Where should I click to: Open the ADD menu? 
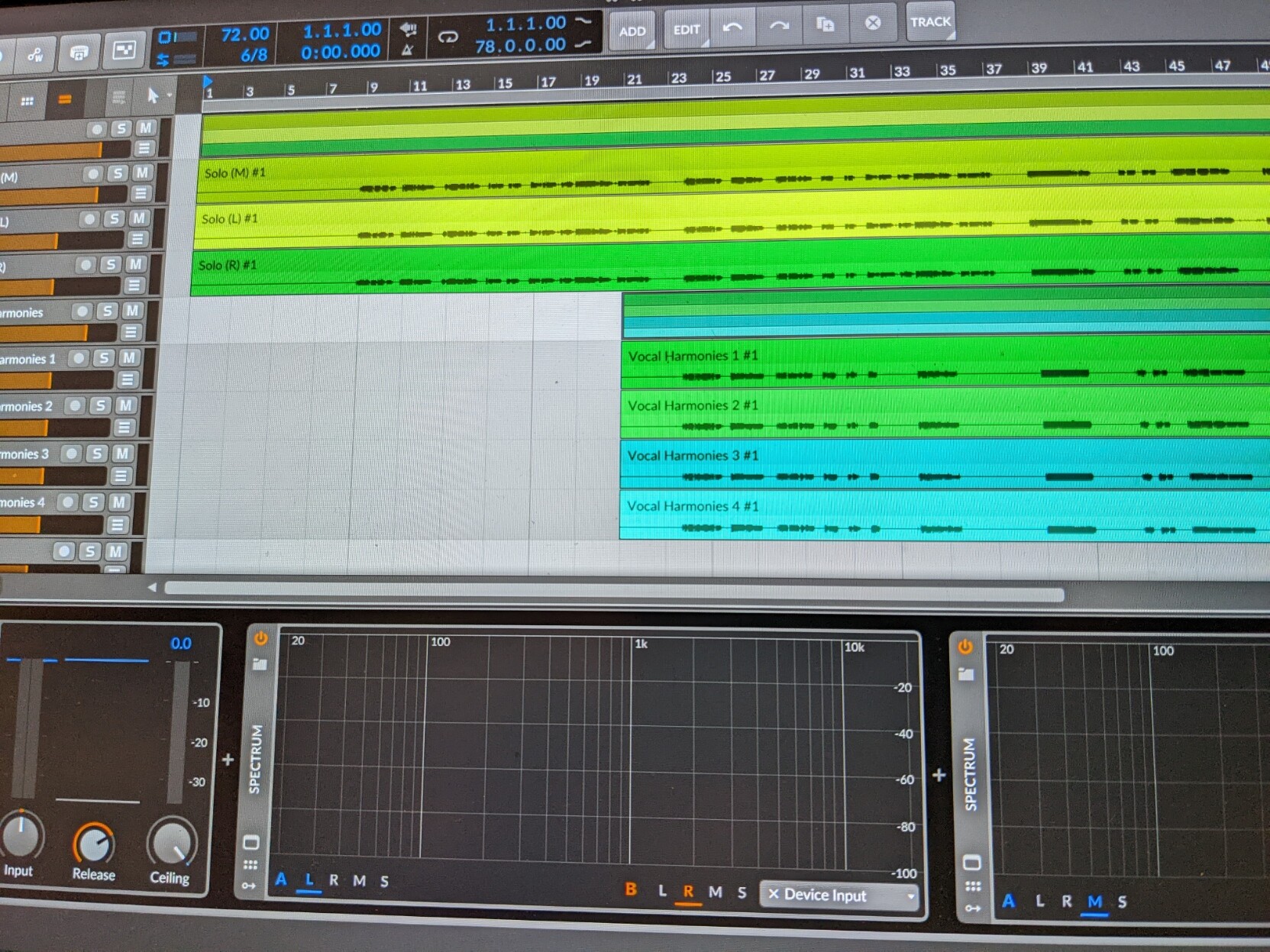click(632, 31)
